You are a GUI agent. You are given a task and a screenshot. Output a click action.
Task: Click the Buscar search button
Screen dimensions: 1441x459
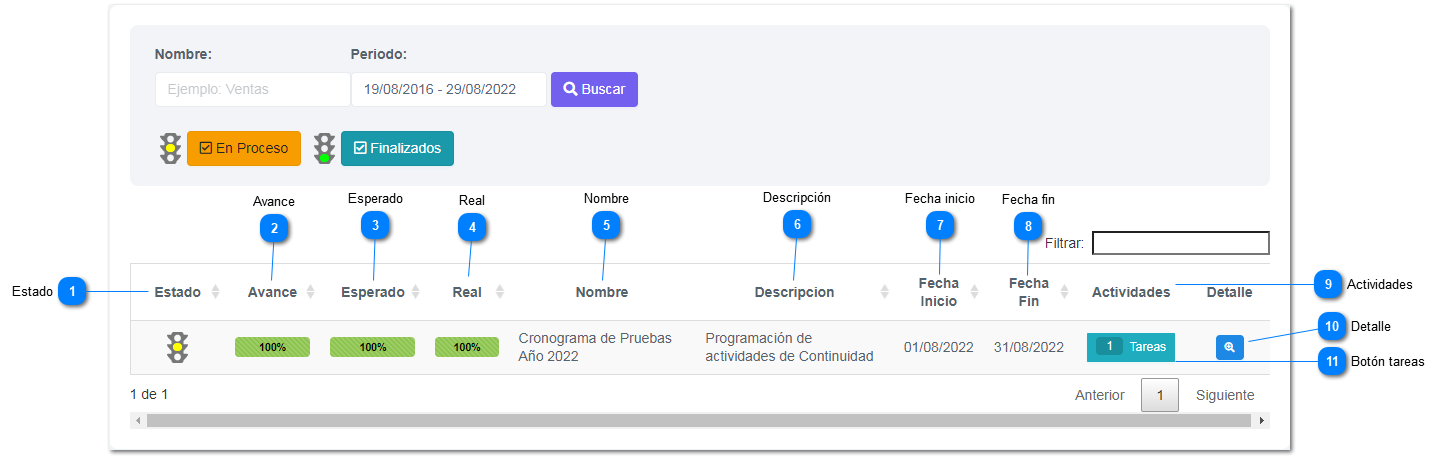tap(594, 89)
